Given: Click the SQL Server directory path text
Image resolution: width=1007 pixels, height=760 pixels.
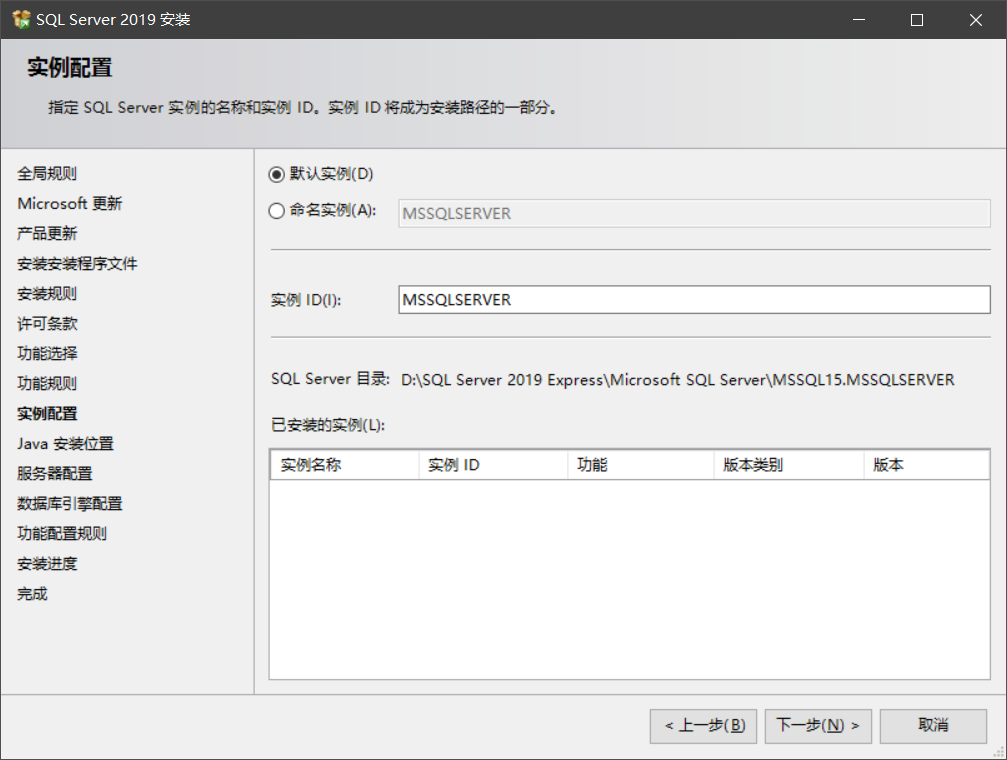Looking at the screenshot, I should point(678,380).
